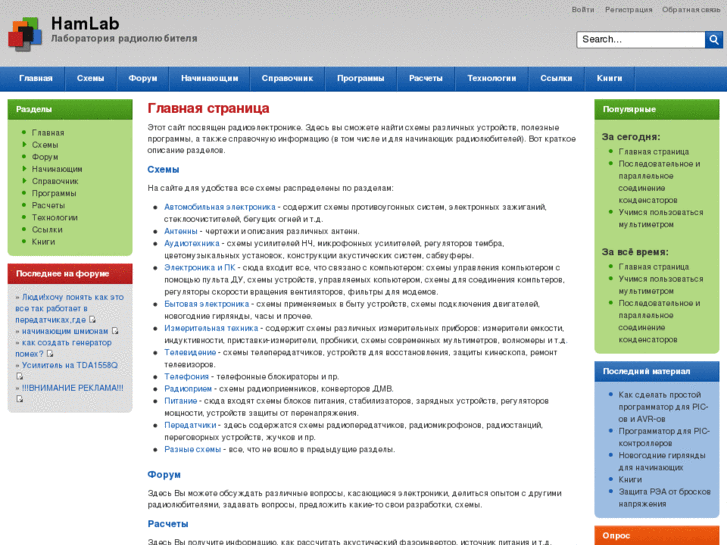
Task: Open the Ссылки tab in the blue navbar
Action: coord(556,78)
